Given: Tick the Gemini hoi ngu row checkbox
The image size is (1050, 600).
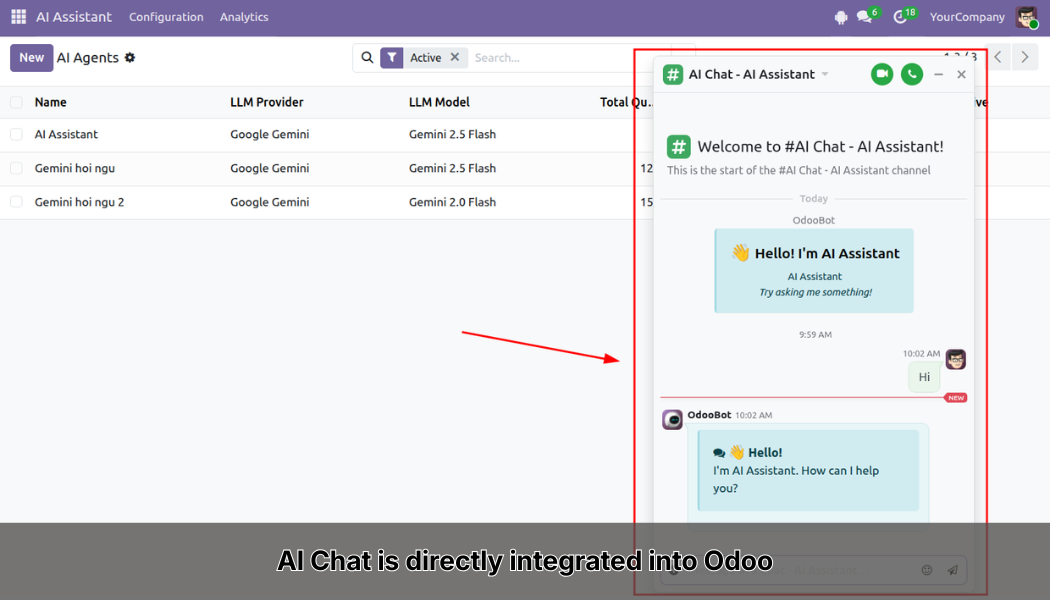Looking at the screenshot, I should pos(16,168).
